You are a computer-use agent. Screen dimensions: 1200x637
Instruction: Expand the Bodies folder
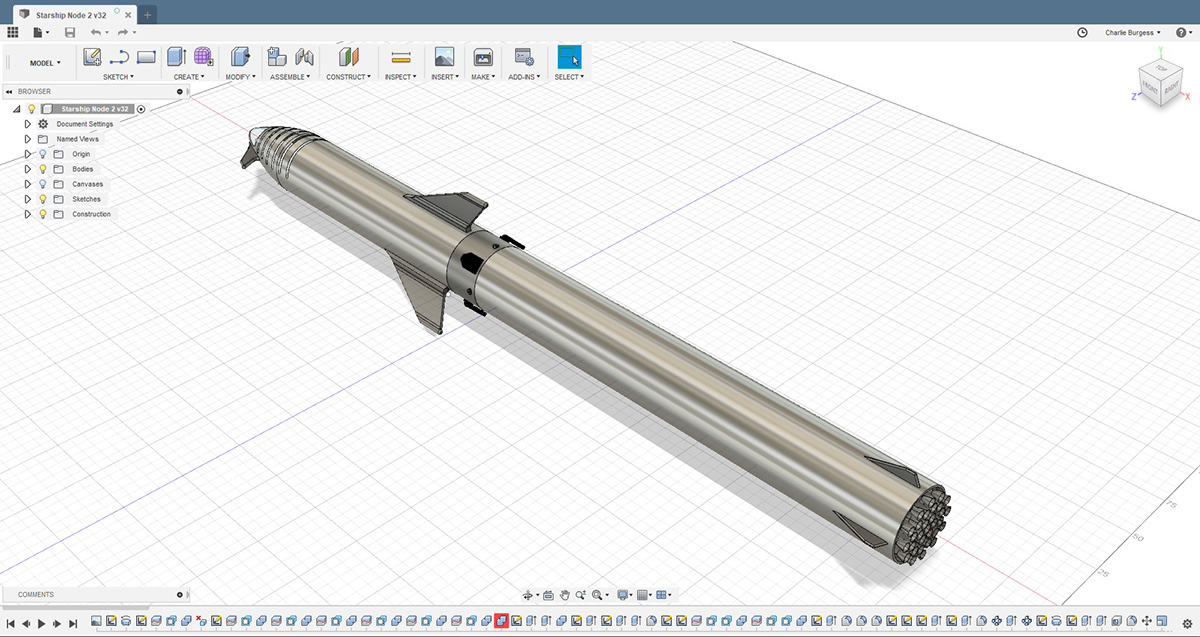[x=28, y=169]
